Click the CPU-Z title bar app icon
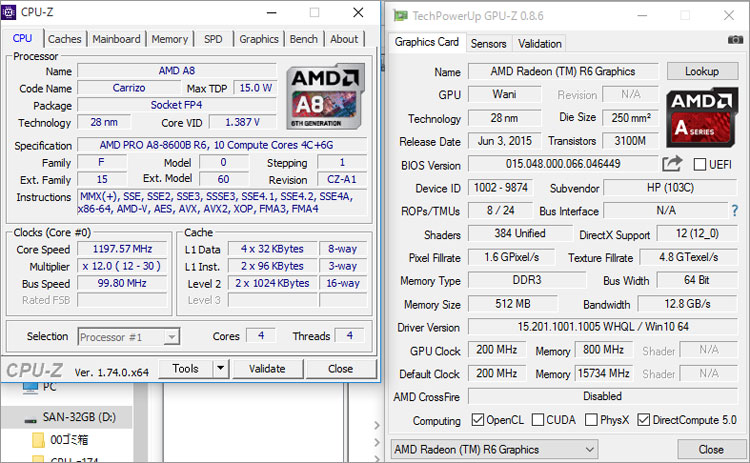The height and width of the screenshot is (463, 750). pos(9,12)
